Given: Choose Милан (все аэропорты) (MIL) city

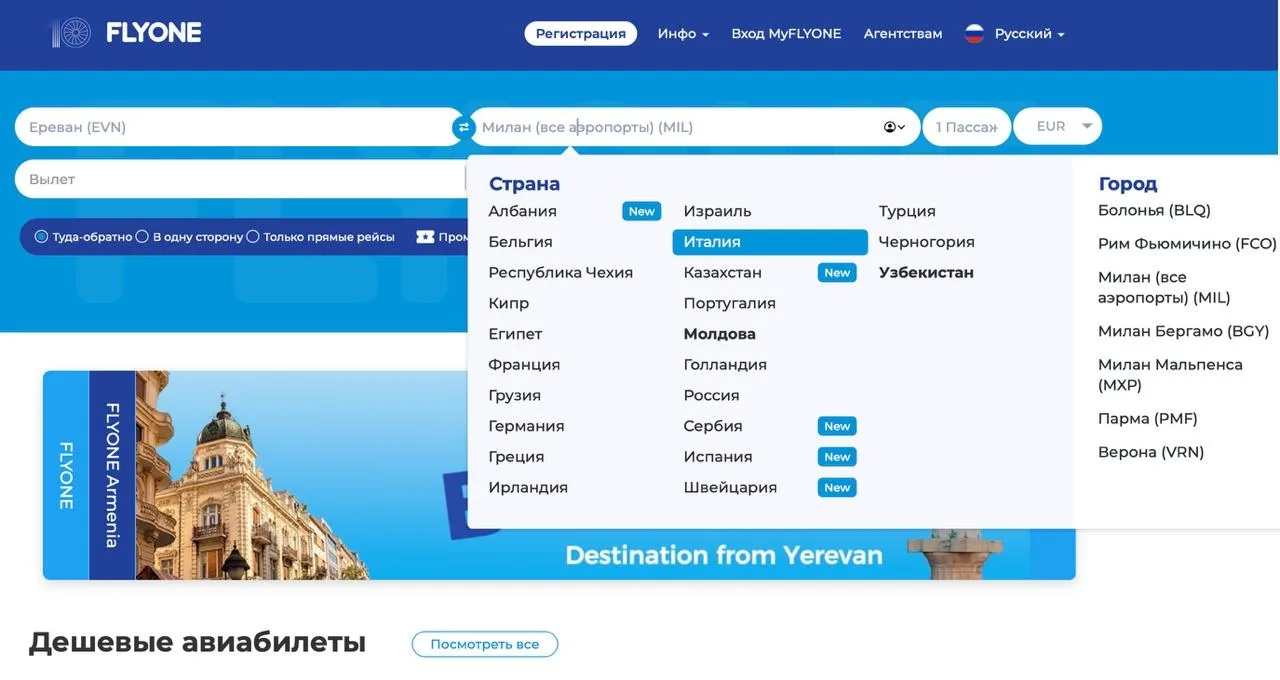Looking at the screenshot, I should tap(1164, 287).
